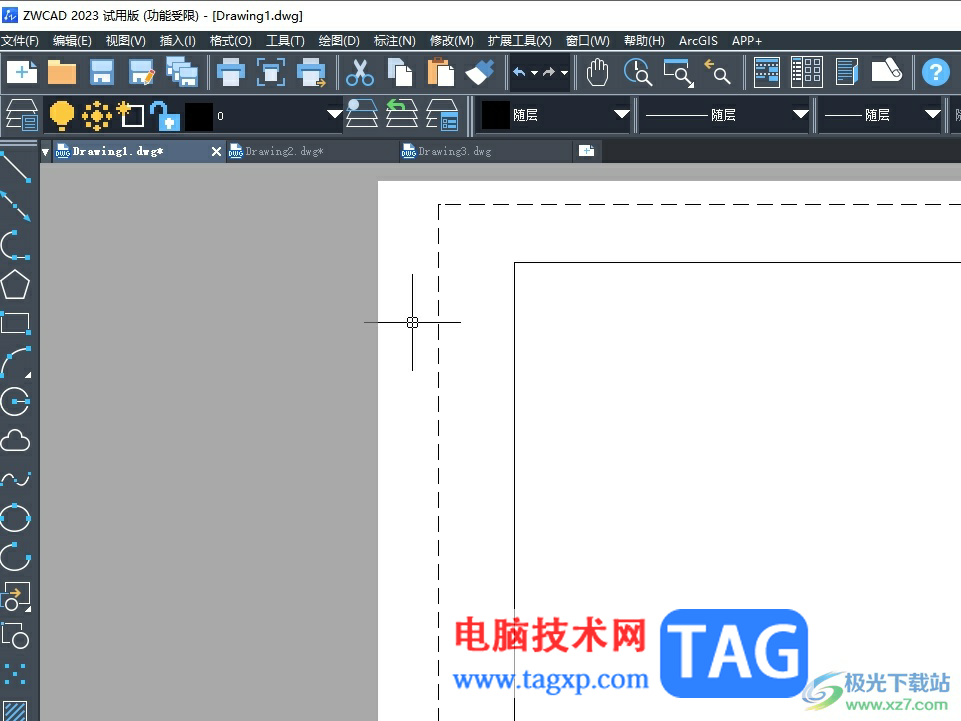Toggle layer 0 viewport freeze icon
Viewport: 961px width, 721px height.
(x=131, y=115)
